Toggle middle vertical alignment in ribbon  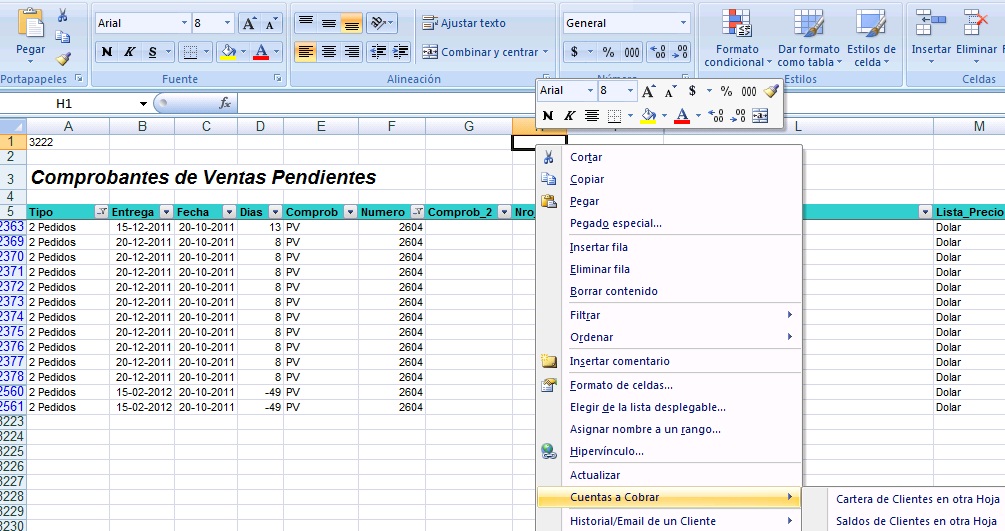[329, 23]
